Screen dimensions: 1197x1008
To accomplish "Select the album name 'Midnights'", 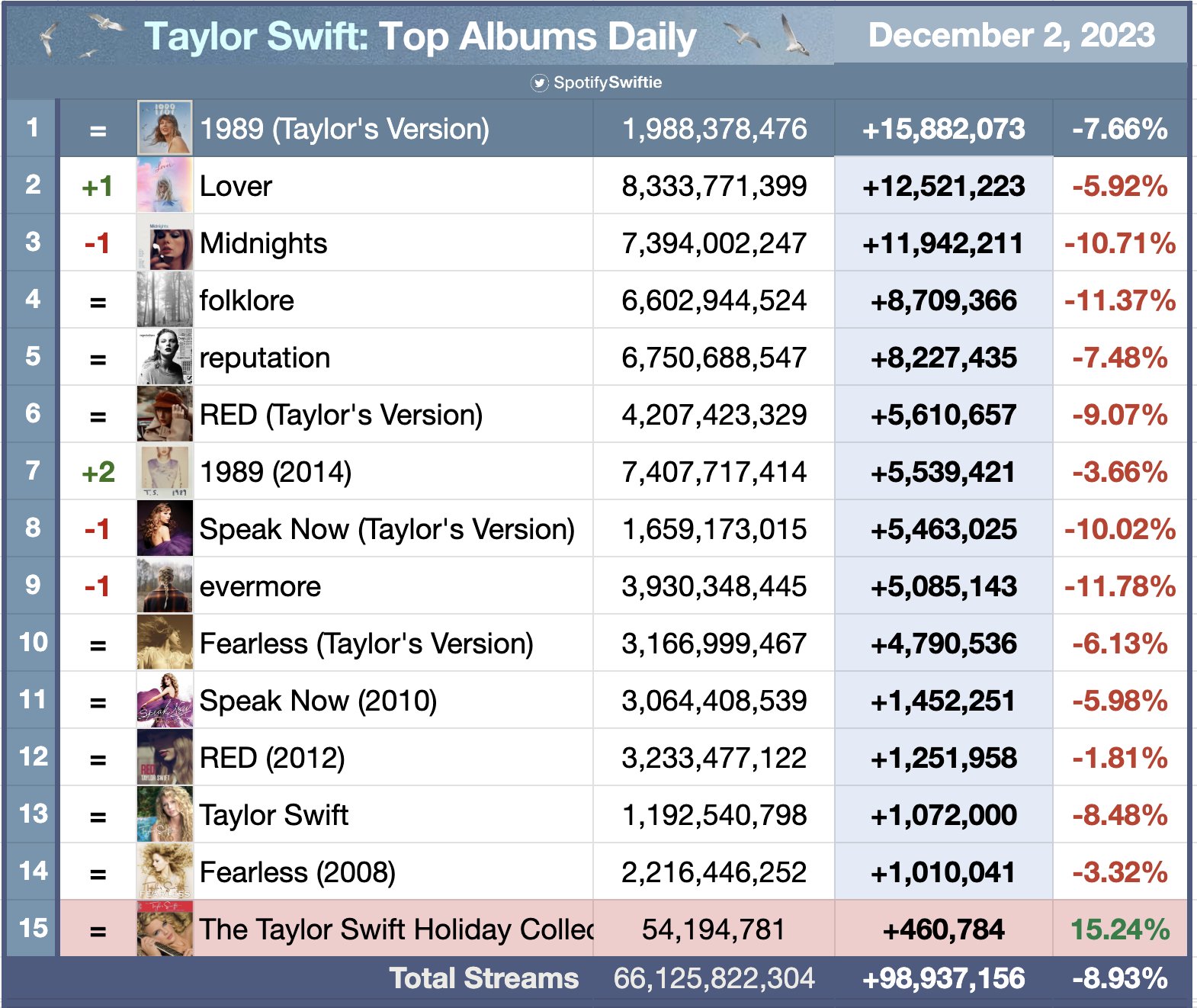I will coord(263,243).
